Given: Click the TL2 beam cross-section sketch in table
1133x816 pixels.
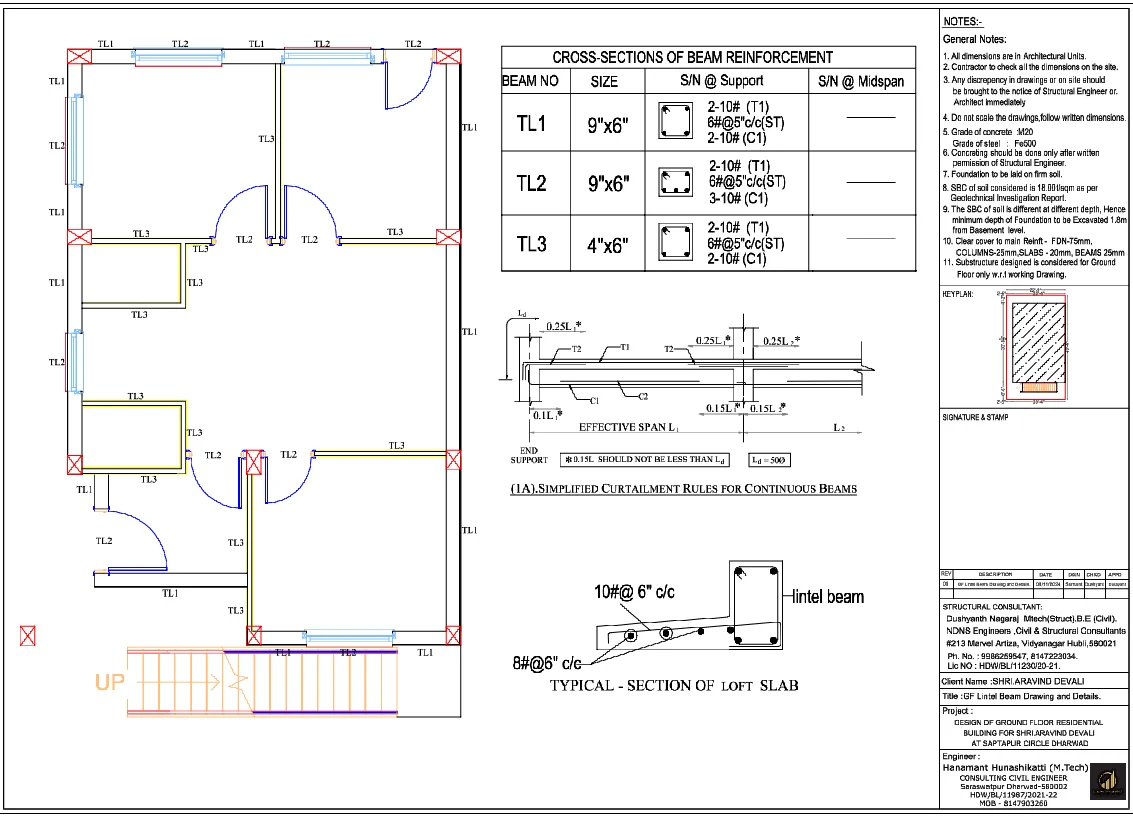Looking at the screenshot, I should [676, 181].
